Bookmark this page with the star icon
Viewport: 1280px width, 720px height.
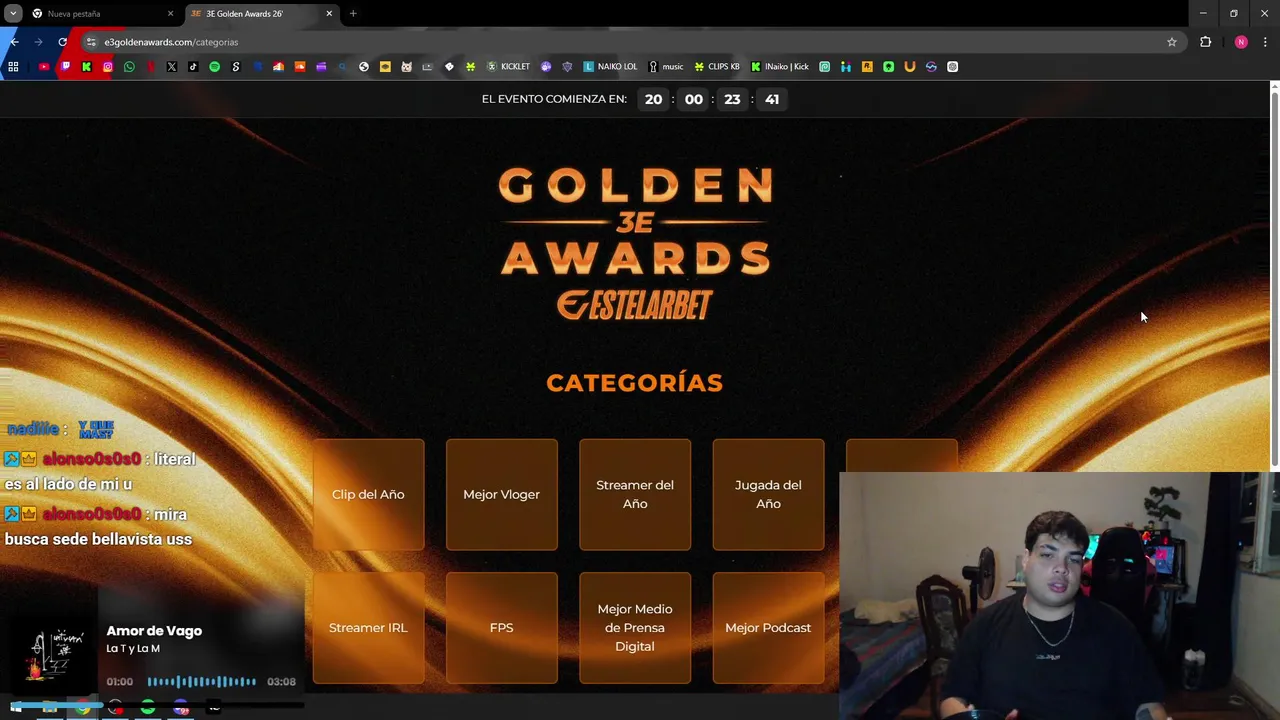1172,42
